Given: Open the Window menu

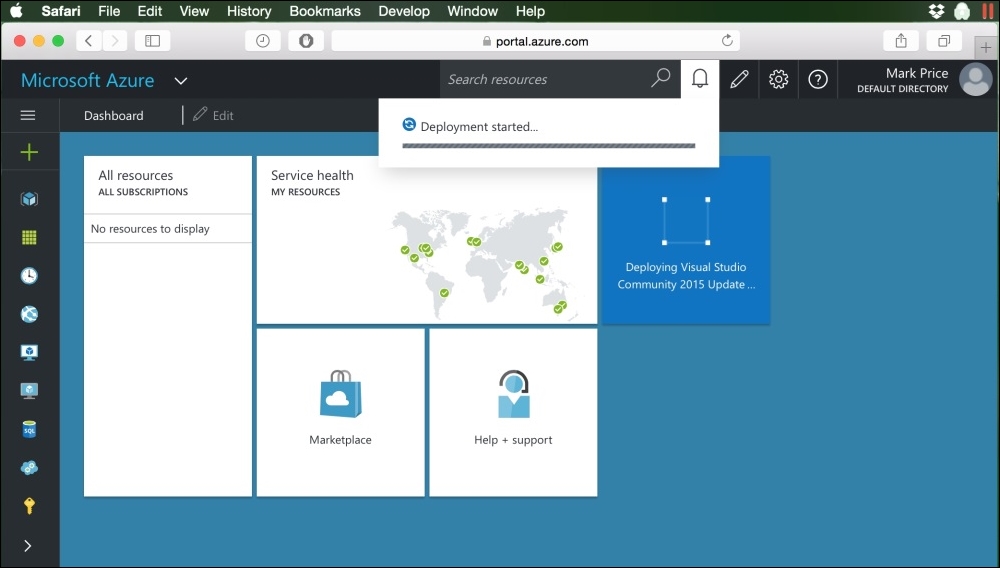Looking at the screenshot, I should [473, 11].
